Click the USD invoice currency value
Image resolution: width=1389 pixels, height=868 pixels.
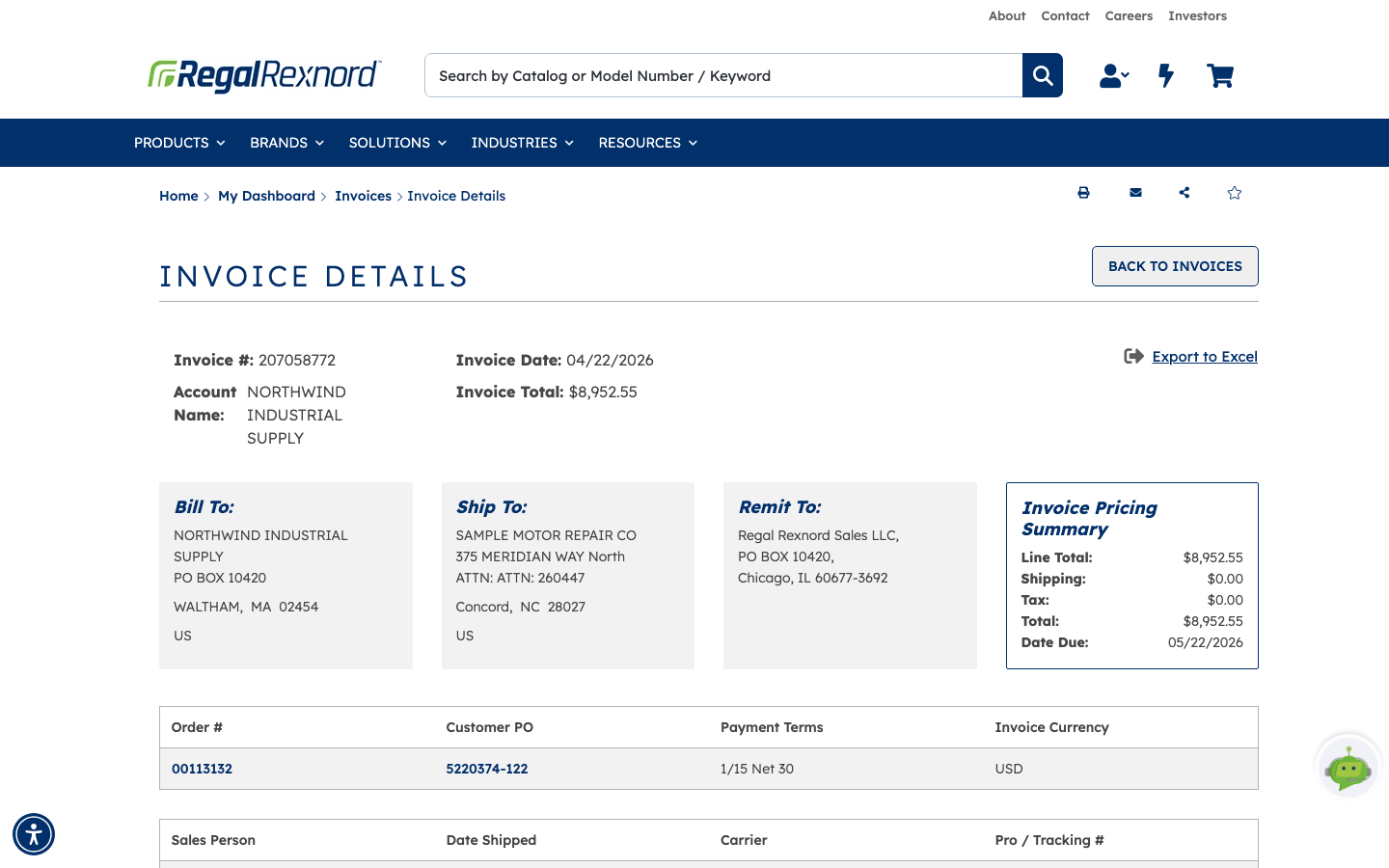pyautogui.click(x=1009, y=769)
